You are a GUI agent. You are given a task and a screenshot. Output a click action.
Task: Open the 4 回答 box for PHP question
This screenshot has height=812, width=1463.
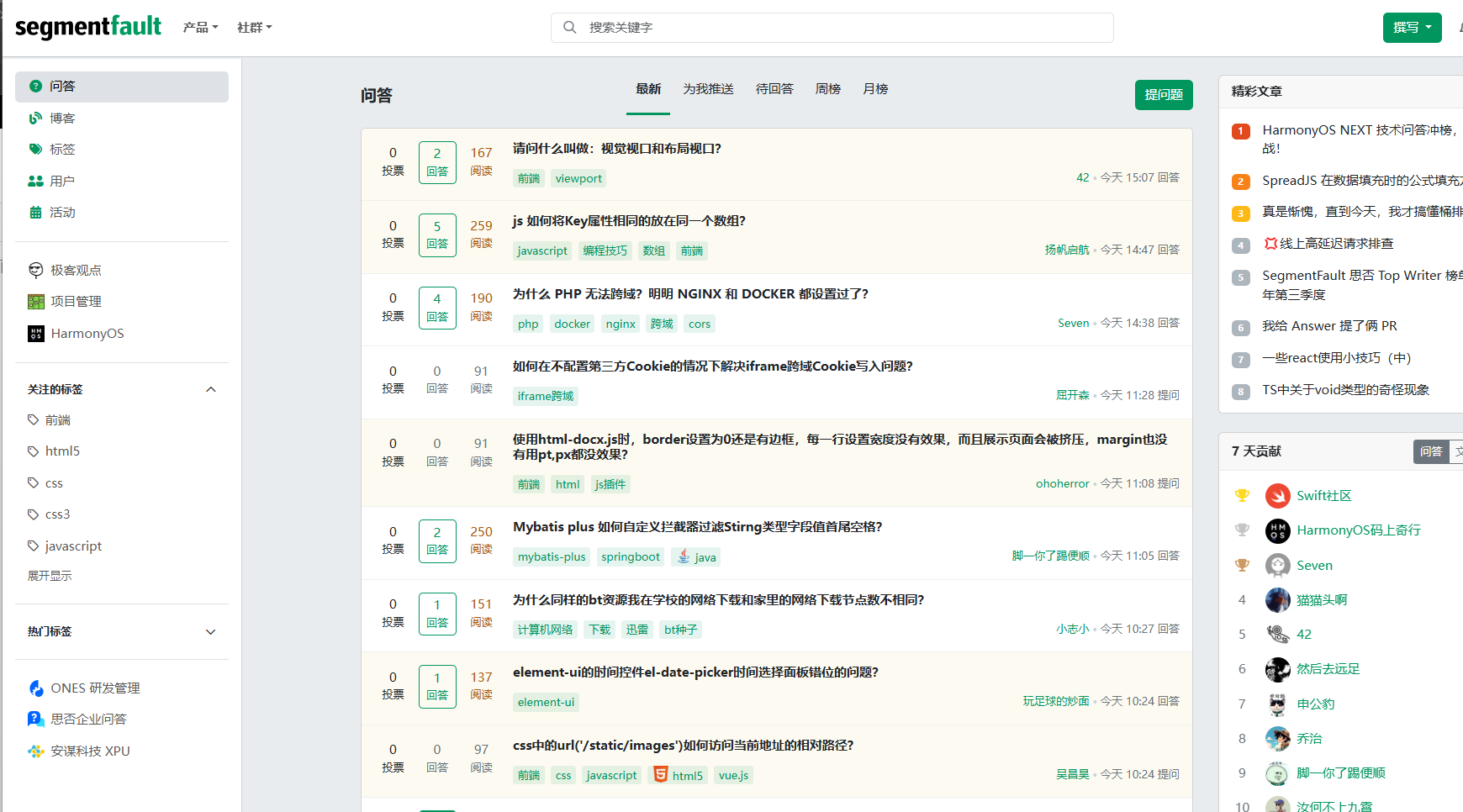[437, 308]
